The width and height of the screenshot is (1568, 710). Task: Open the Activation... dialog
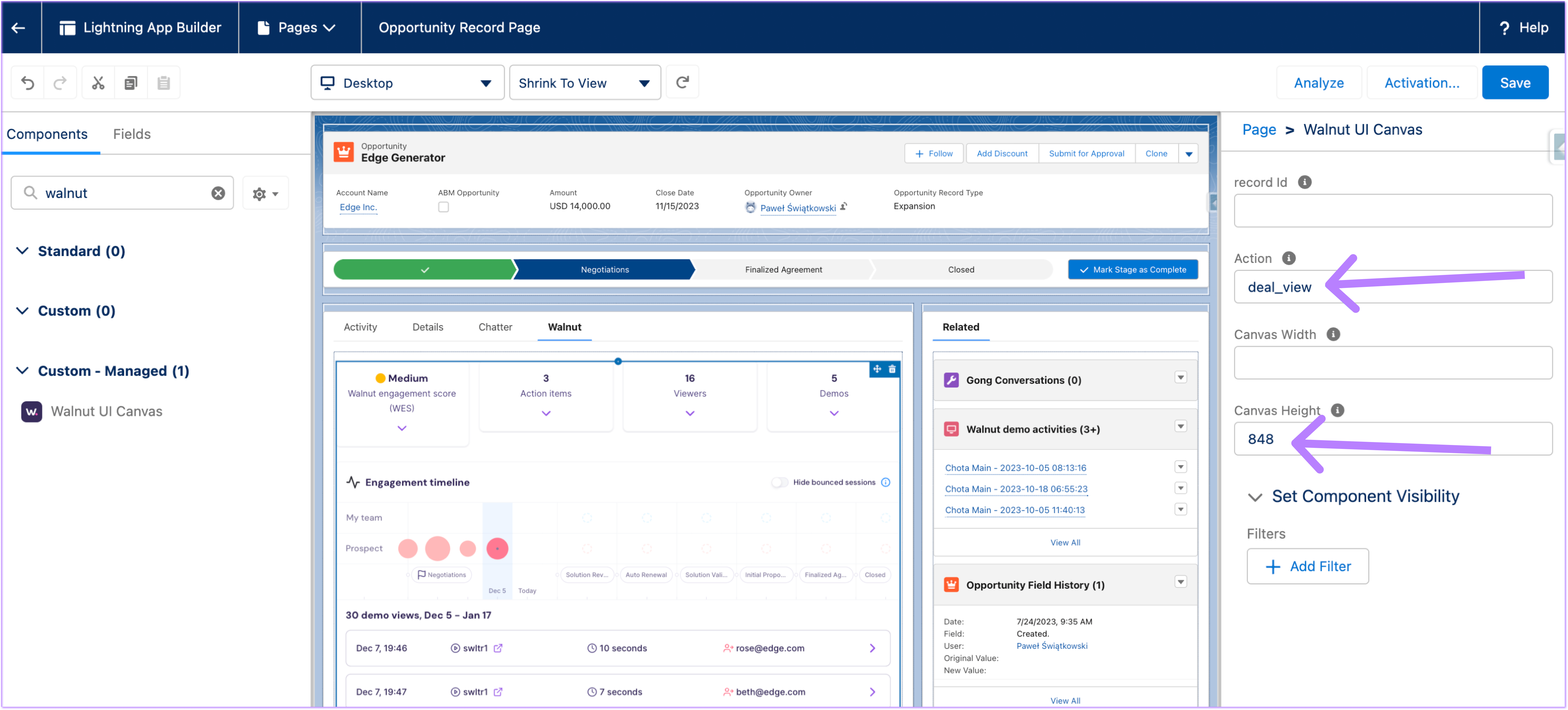point(1421,83)
